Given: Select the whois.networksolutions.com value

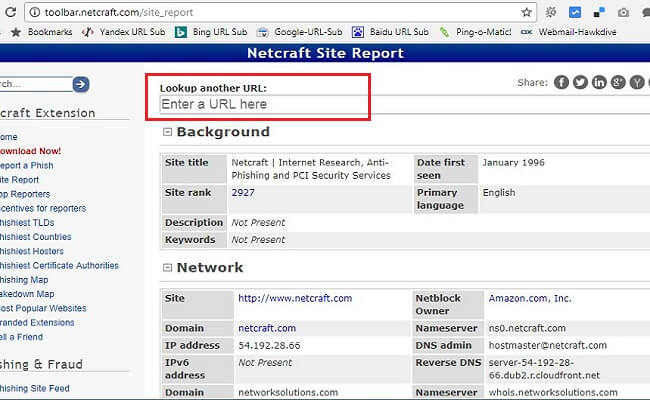Looking at the screenshot, I should click(x=553, y=393).
